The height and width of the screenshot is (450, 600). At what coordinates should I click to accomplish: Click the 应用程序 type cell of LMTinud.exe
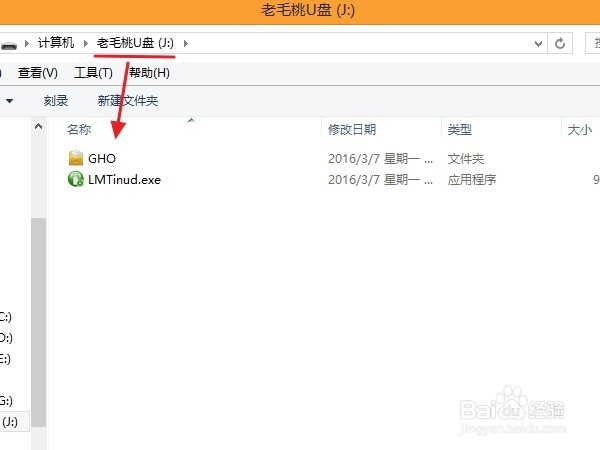pos(472,179)
